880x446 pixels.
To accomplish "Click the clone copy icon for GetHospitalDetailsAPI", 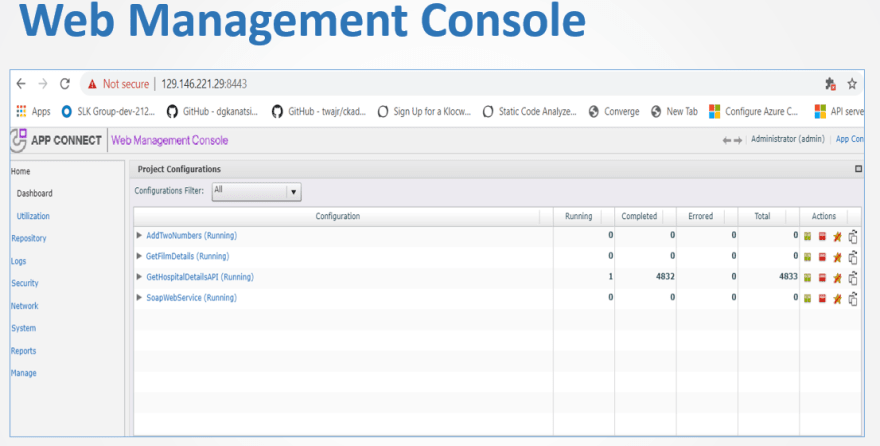I will point(853,278).
